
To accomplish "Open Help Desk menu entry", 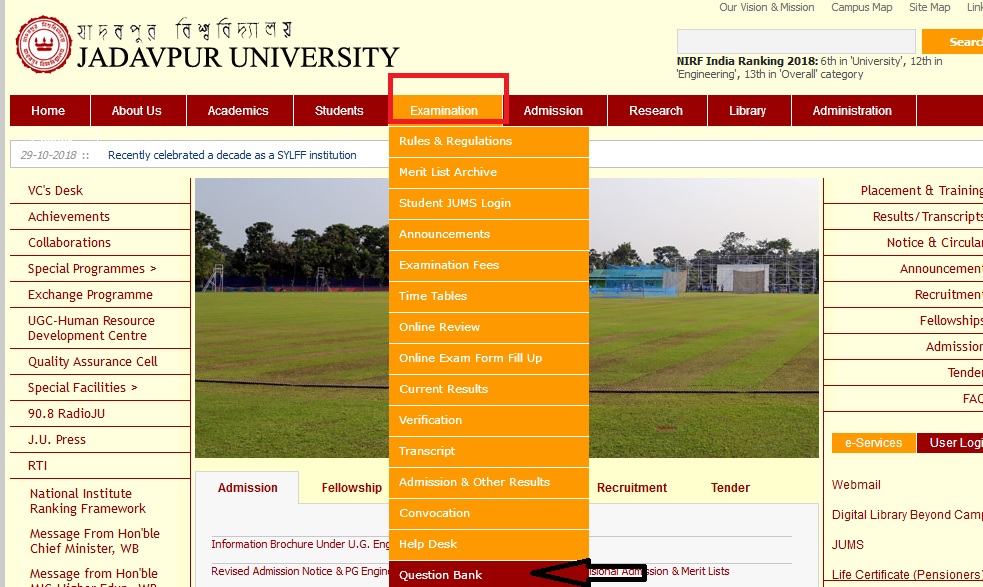I will 488,544.
